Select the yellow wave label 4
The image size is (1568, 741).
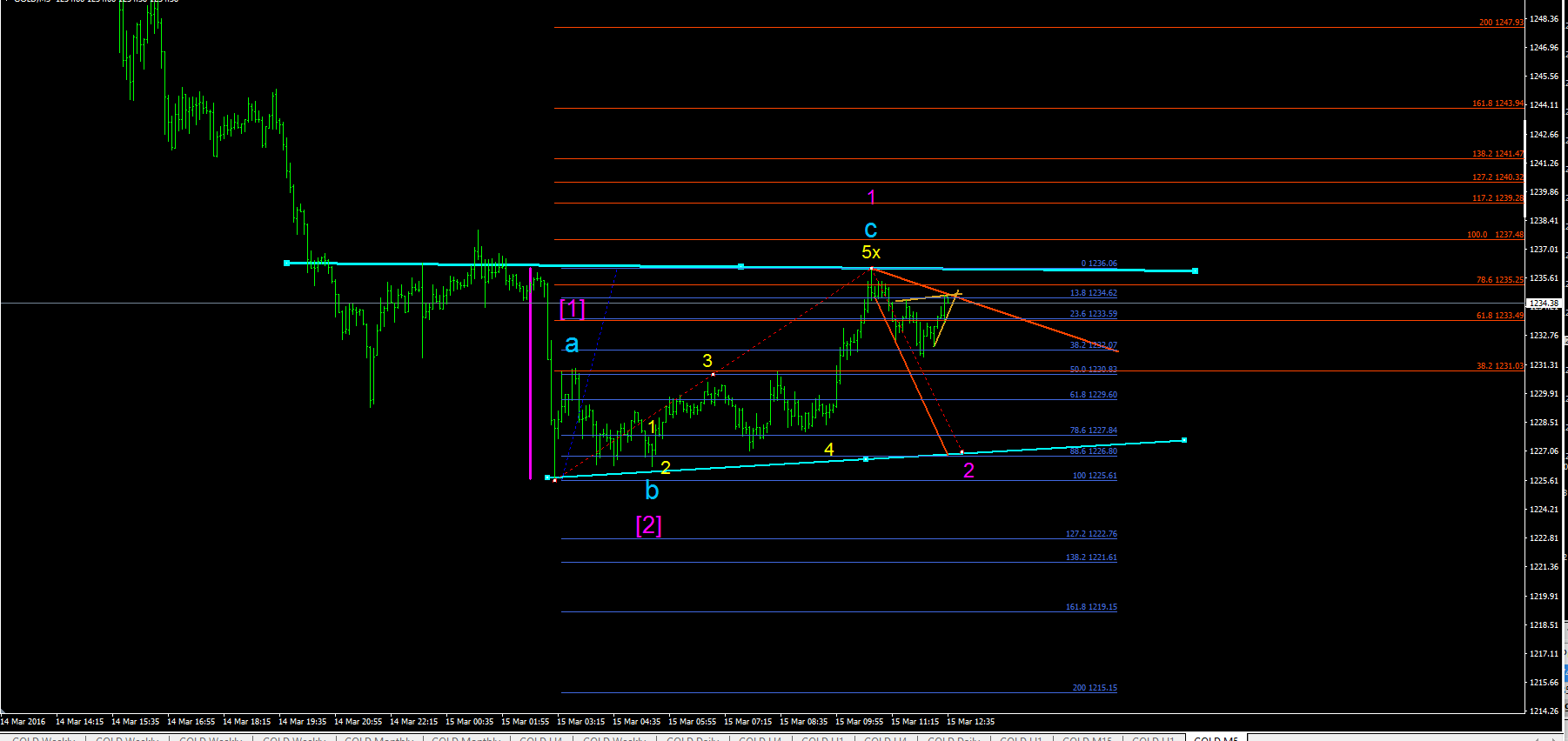point(829,449)
